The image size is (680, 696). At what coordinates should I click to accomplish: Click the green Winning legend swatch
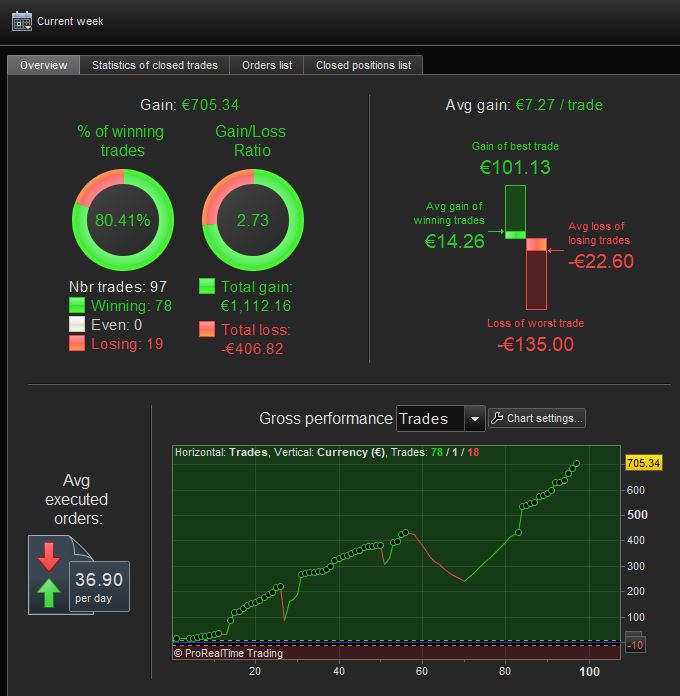tap(77, 305)
